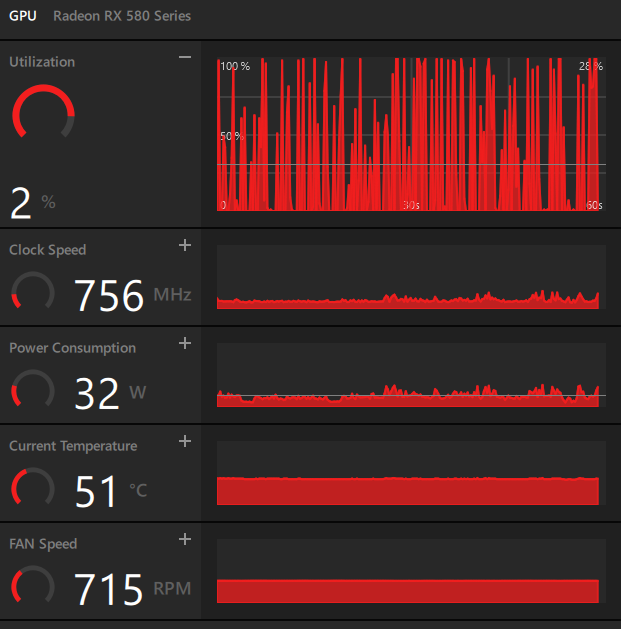Screen dimensions: 621x629
Task: Click the Radeon RX 580 Series text
Action: 122,16
